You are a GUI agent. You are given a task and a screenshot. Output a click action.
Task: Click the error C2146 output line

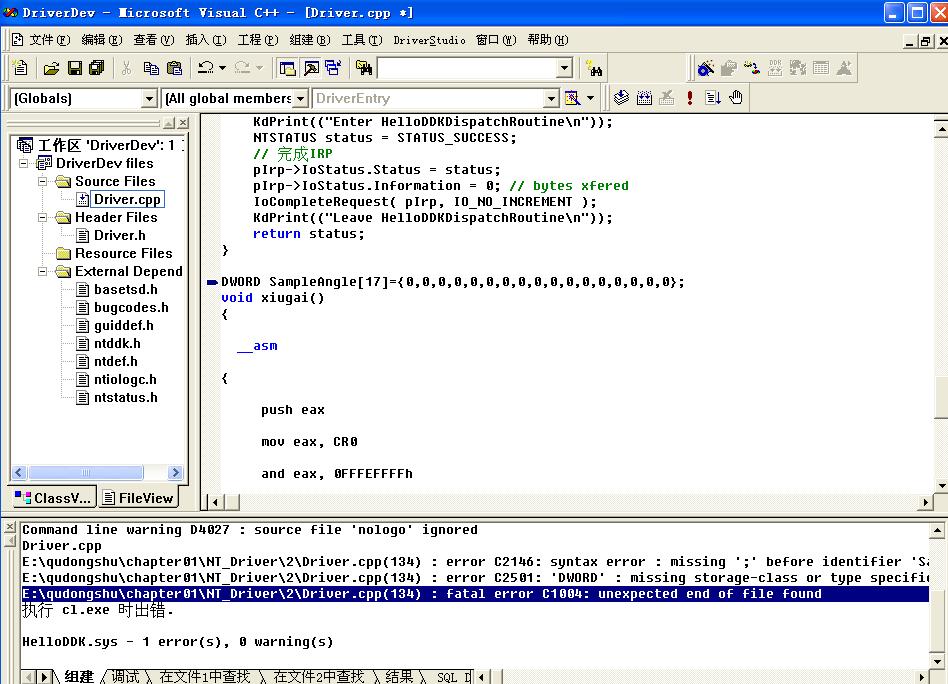click(475, 562)
